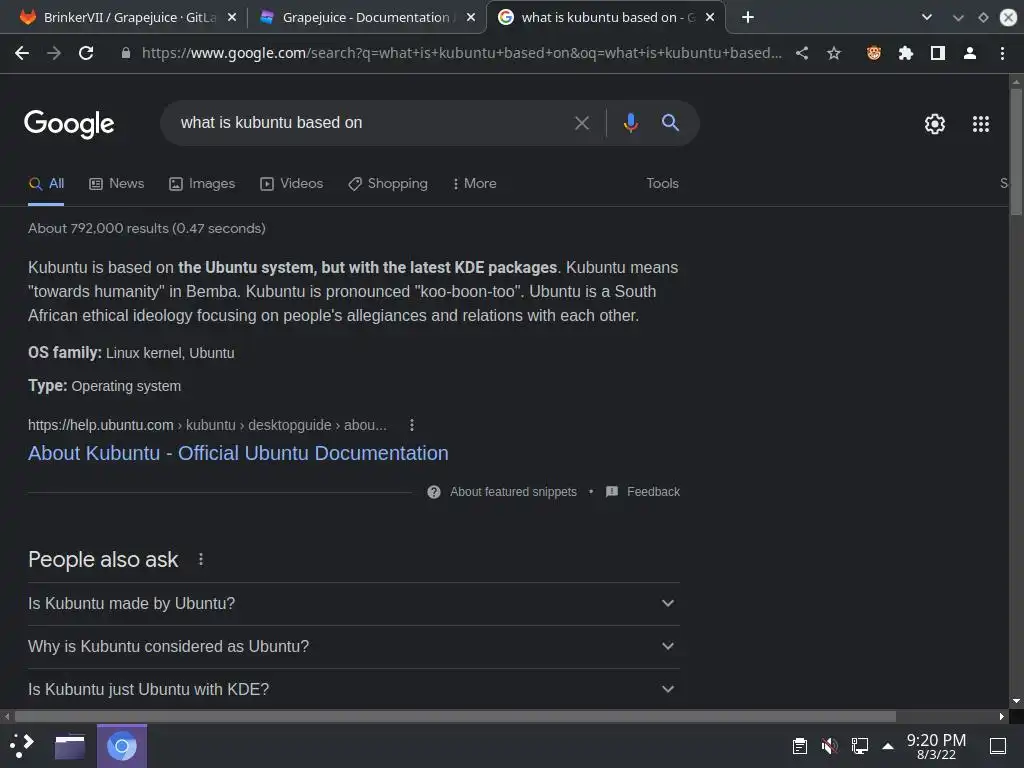Expand "Is Kubuntu just Ubuntu with KDE?"
Screen dimensions: 1024x768
(x=354, y=689)
